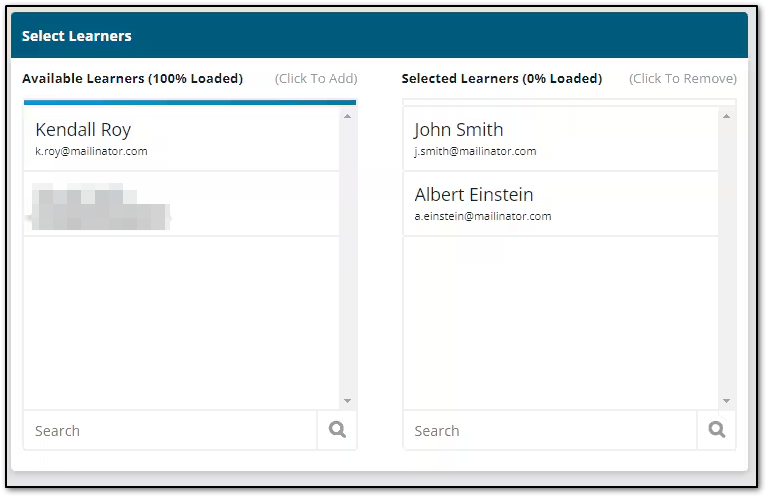Viewport: 767px width, 497px height.
Task: Add the blurred learner below Kendall Roy
Action: tap(180, 204)
